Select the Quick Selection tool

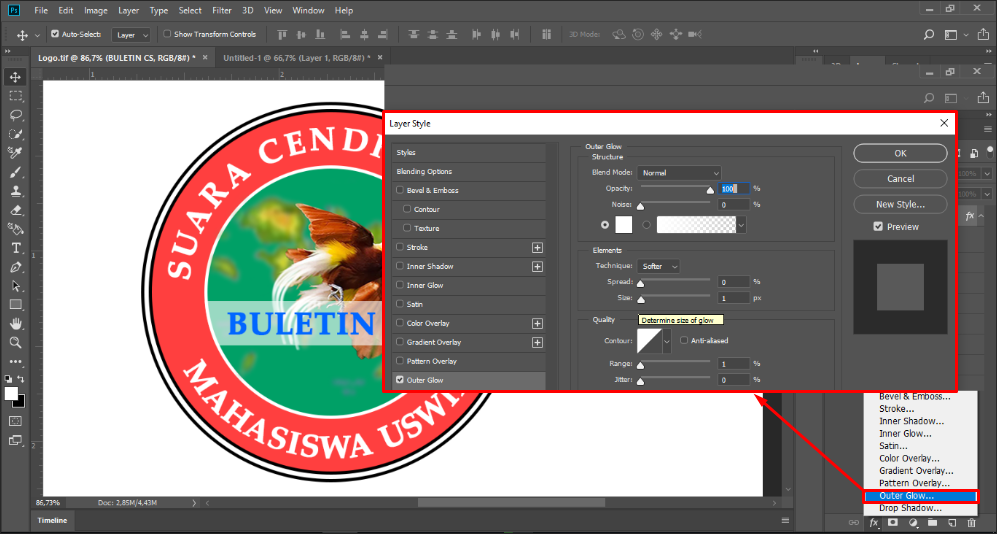click(15, 134)
